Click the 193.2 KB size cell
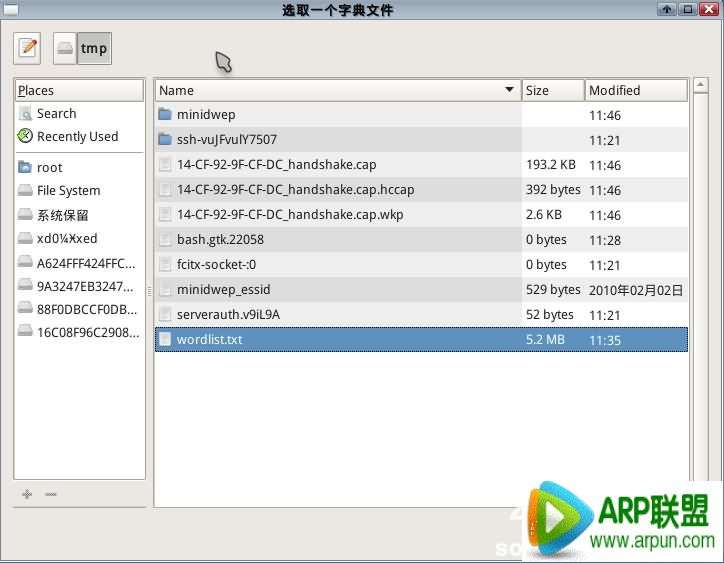Viewport: 724px width, 563px height. click(551, 164)
